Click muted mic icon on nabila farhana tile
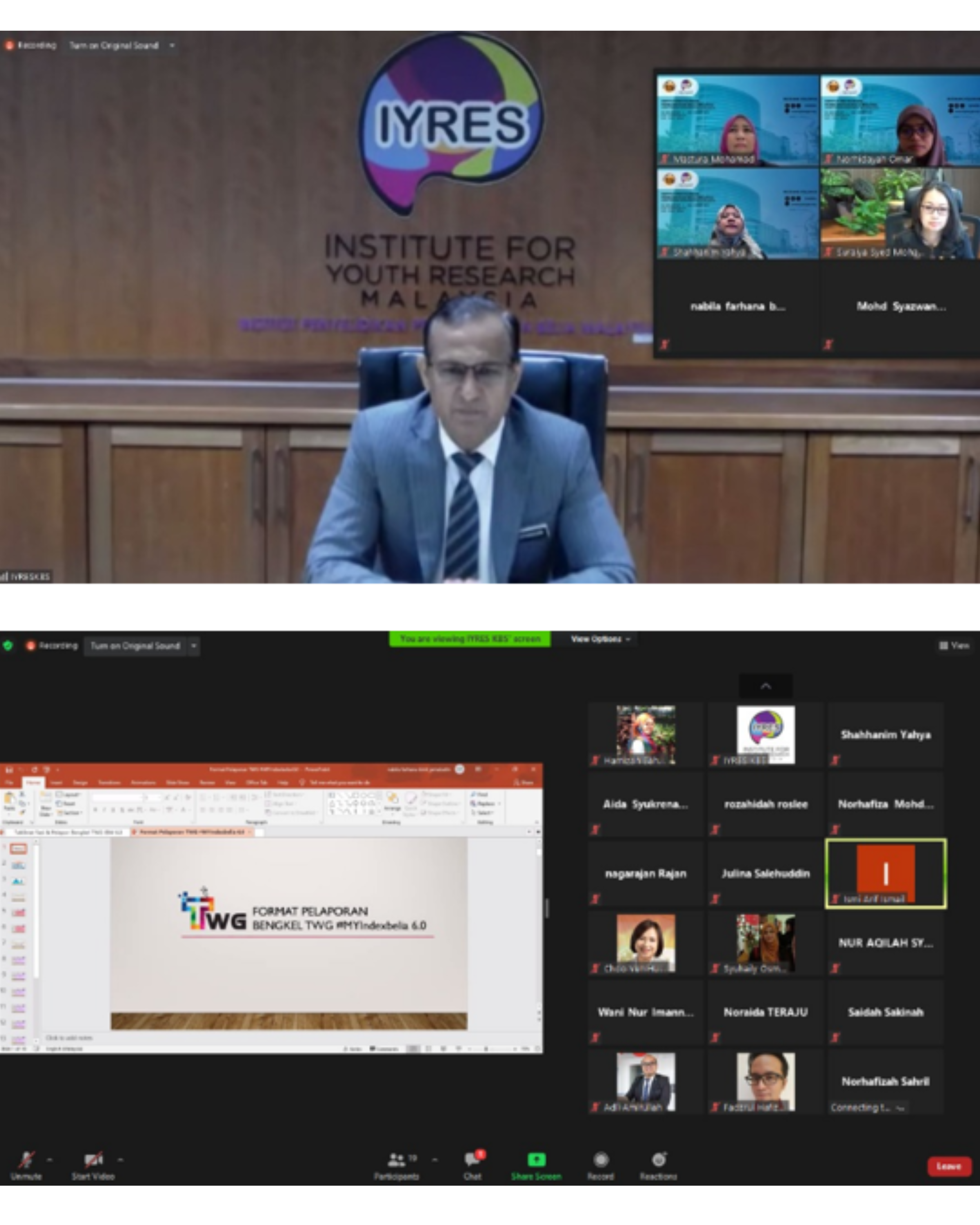 pyautogui.click(x=665, y=344)
